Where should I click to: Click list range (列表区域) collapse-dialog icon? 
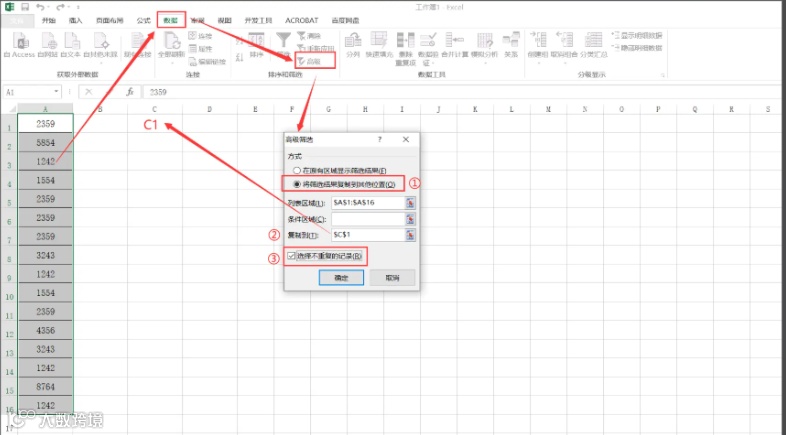[x=410, y=203]
